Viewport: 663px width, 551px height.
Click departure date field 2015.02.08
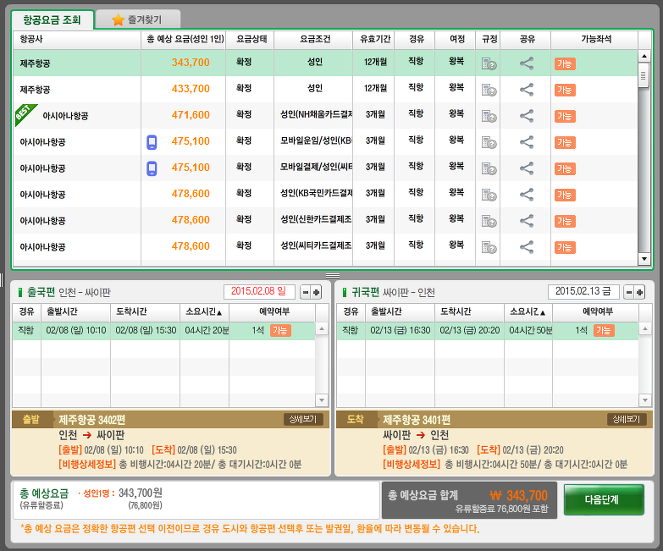(259, 292)
